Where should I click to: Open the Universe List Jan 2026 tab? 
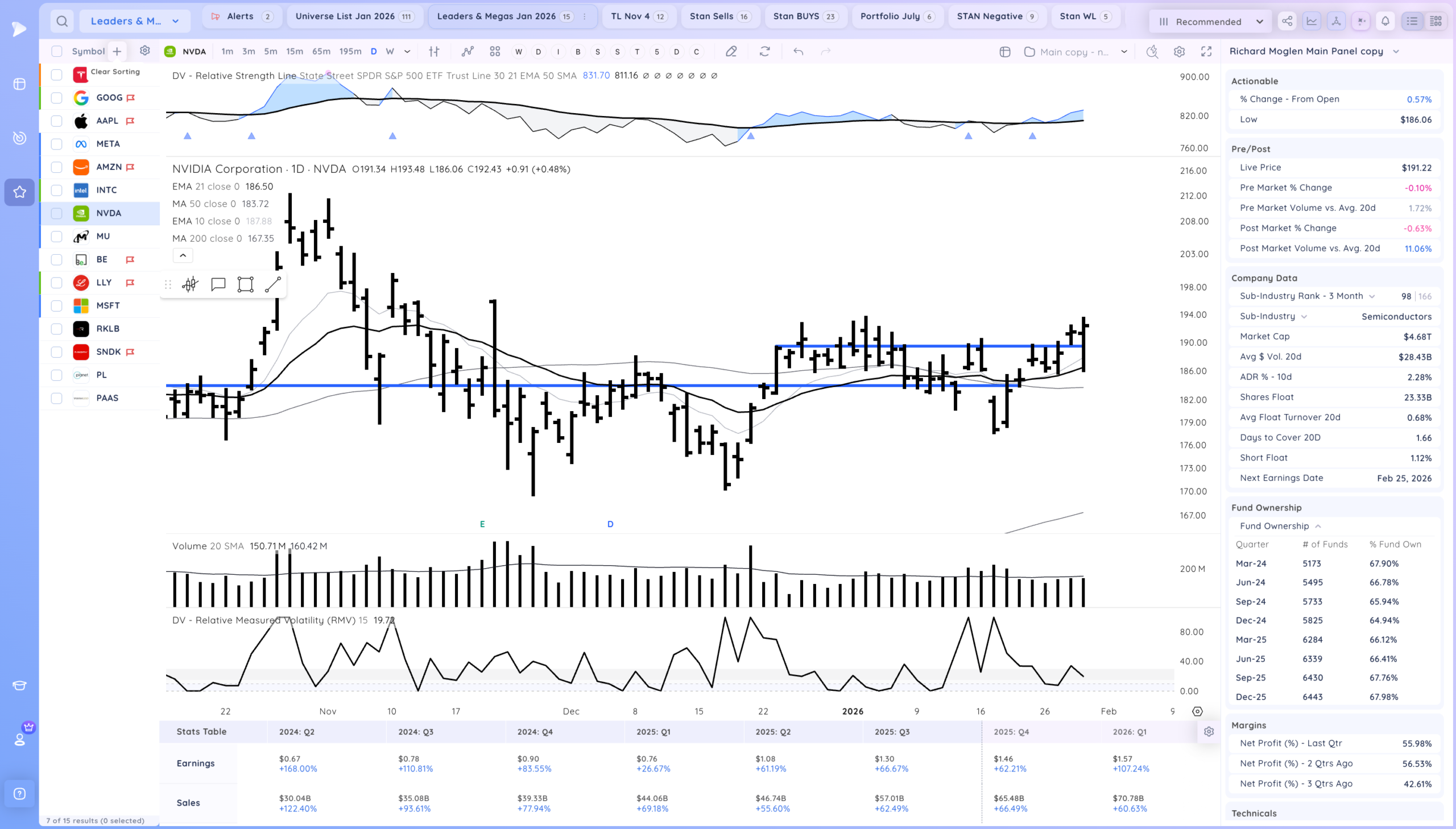click(x=355, y=16)
